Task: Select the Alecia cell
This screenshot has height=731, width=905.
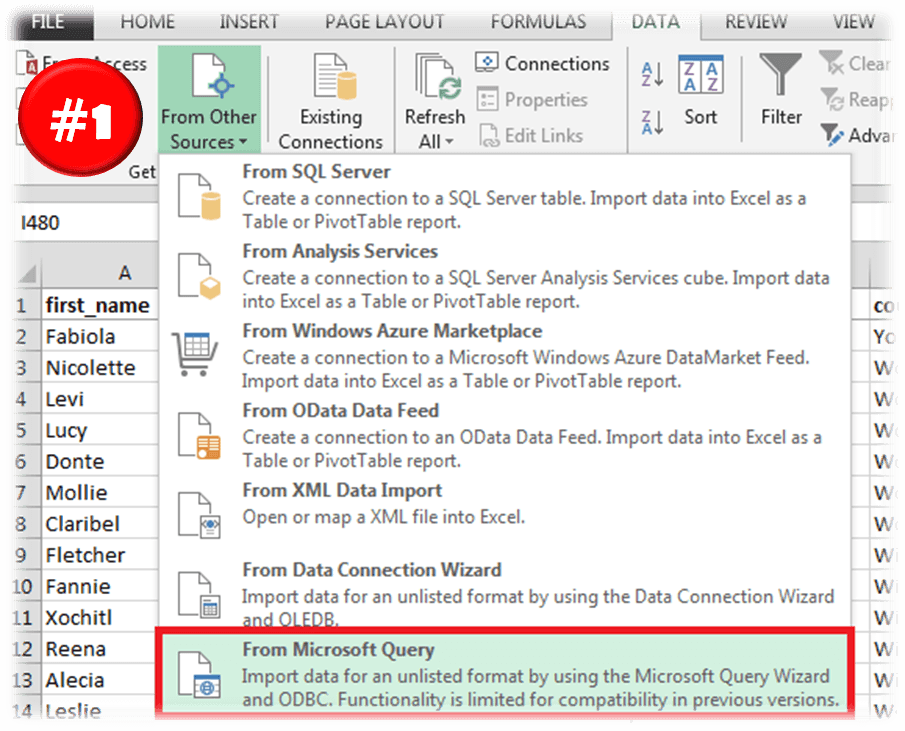Action: pyautogui.click(x=100, y=680)
